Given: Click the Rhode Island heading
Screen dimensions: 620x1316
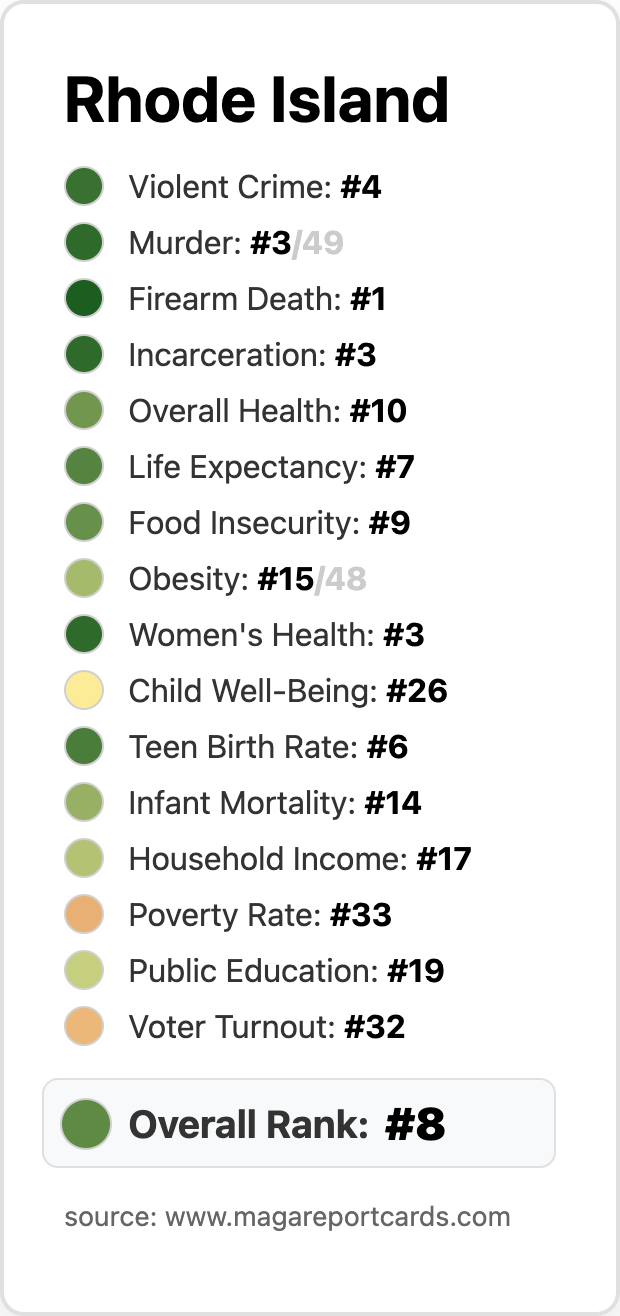Looking at the screenshot, I should 257,100.
